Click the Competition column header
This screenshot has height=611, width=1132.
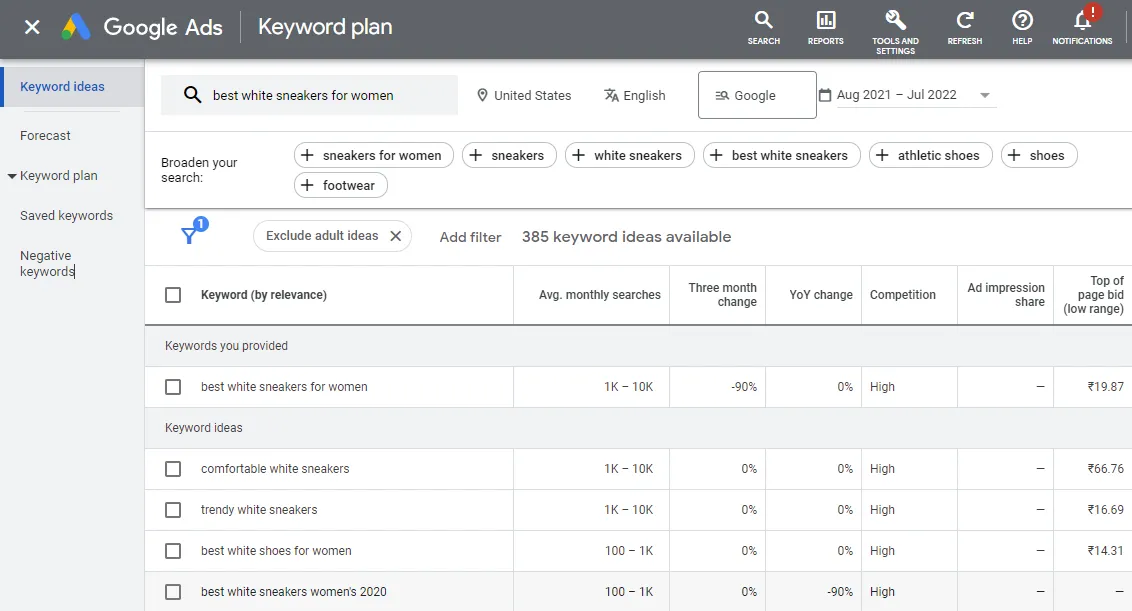click(x=902, y=295)
